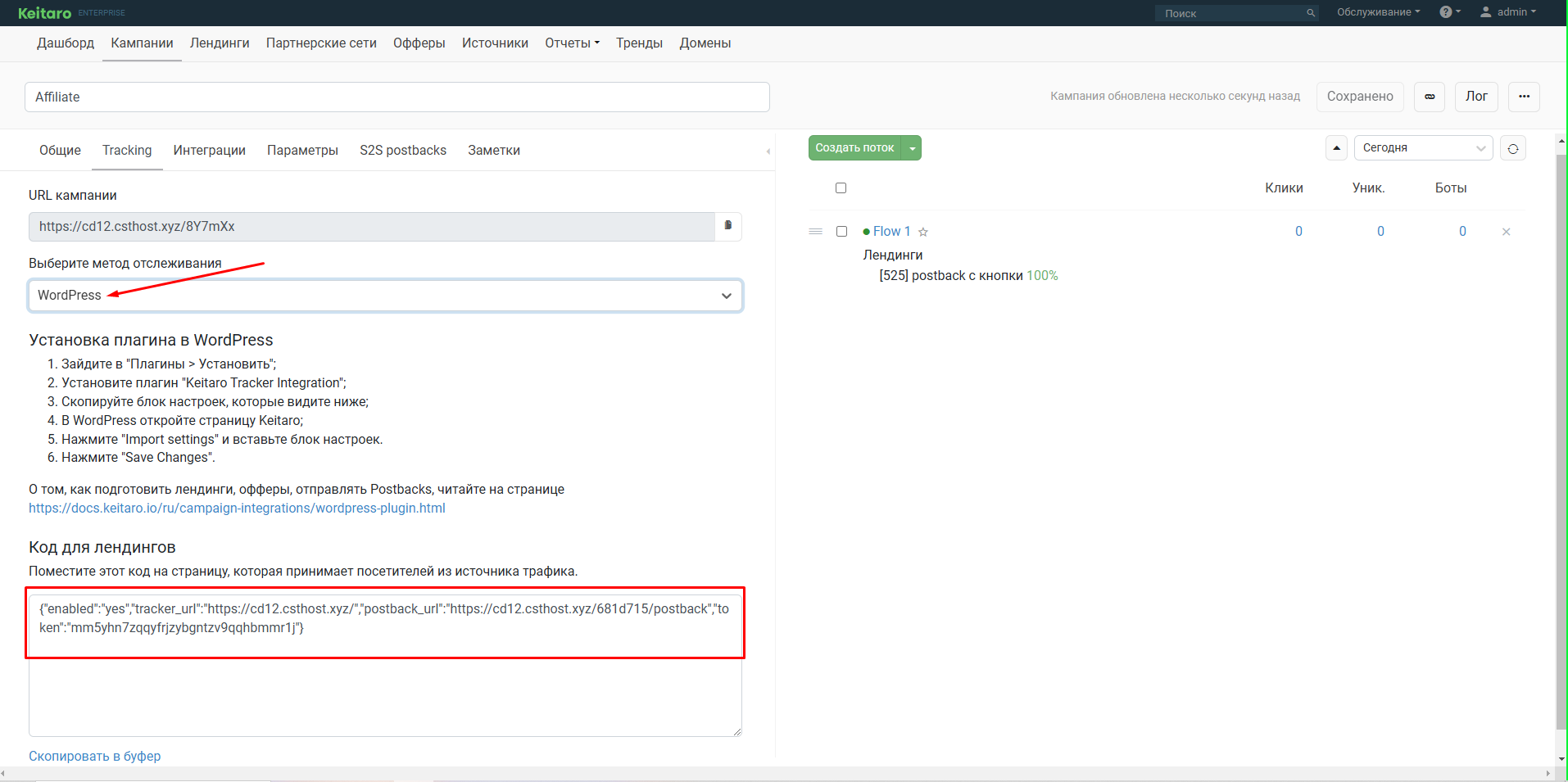Open Партнерские сети
This screenshot has height=782, width=1568.
click(x=321, y=43)
